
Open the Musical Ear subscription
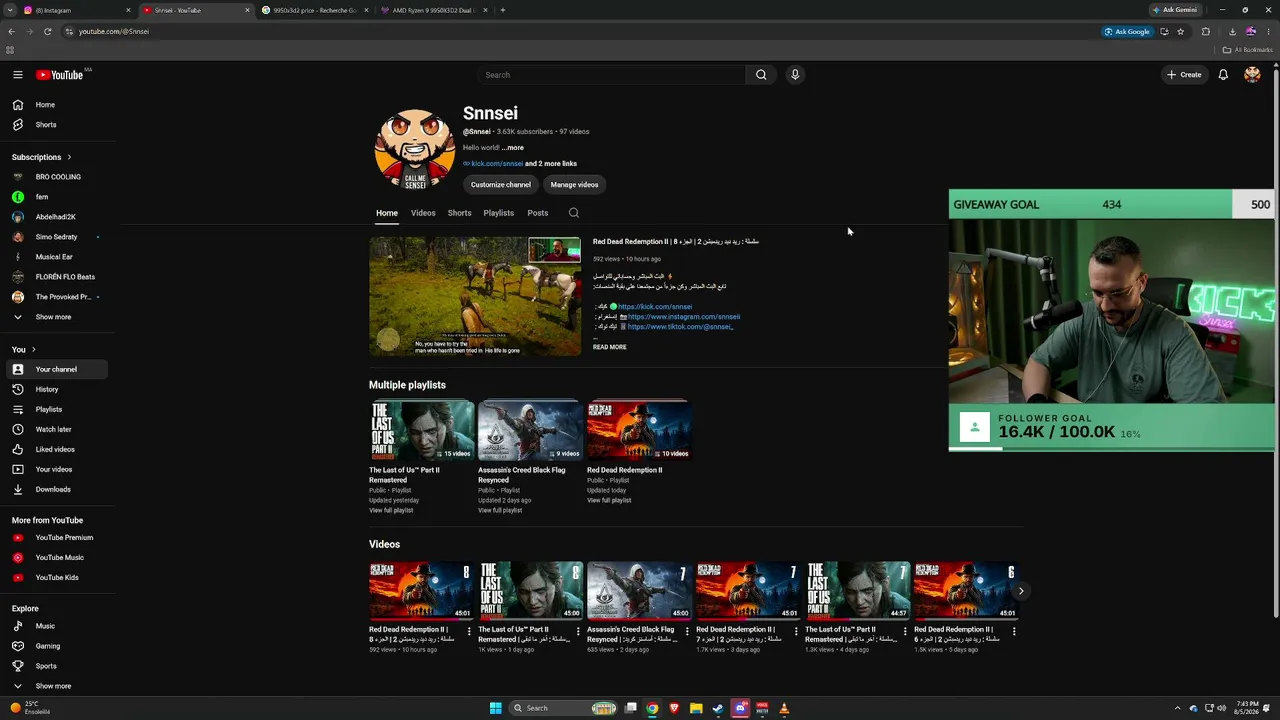[55, 257]
